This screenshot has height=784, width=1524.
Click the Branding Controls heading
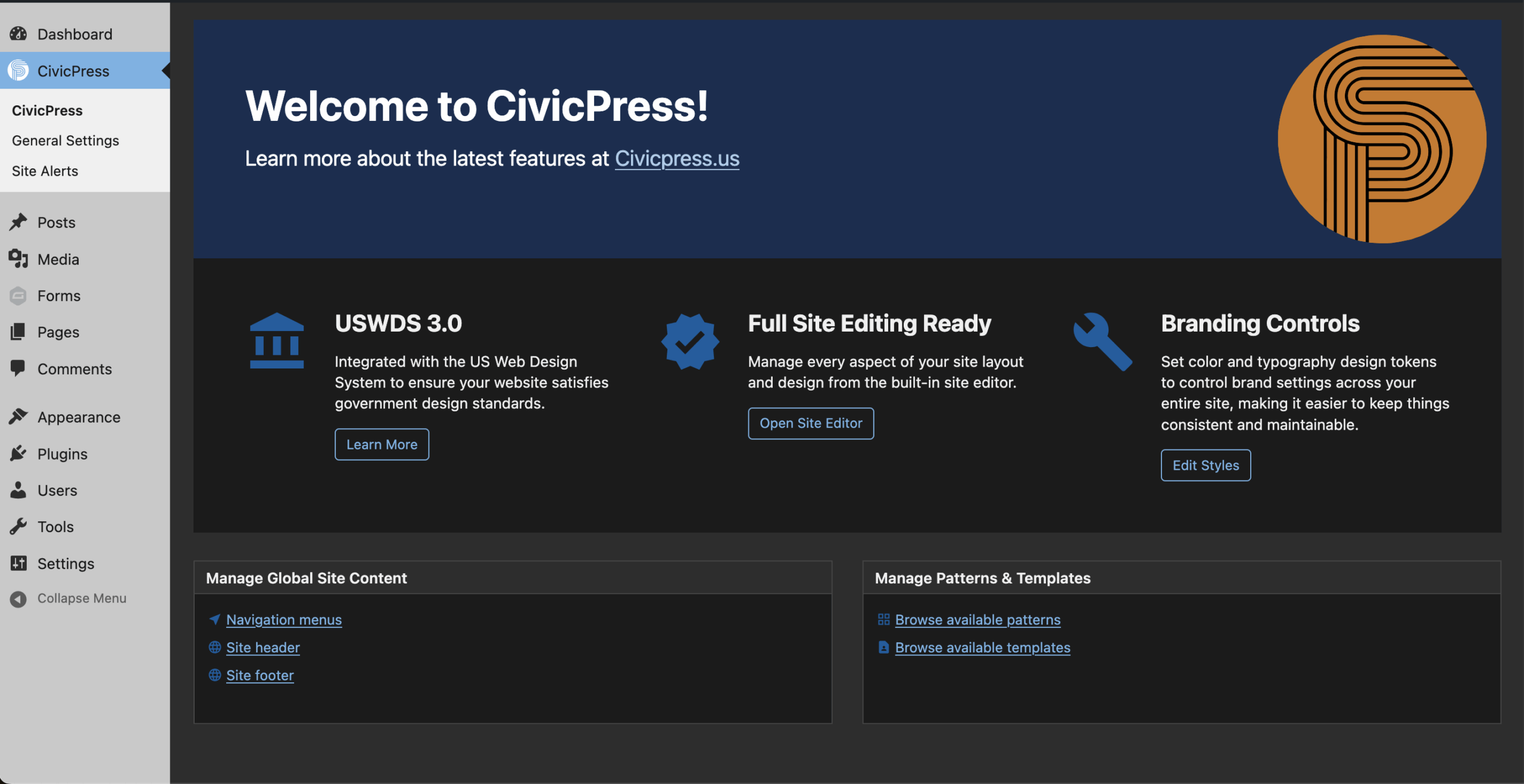tap(1260, 323)
